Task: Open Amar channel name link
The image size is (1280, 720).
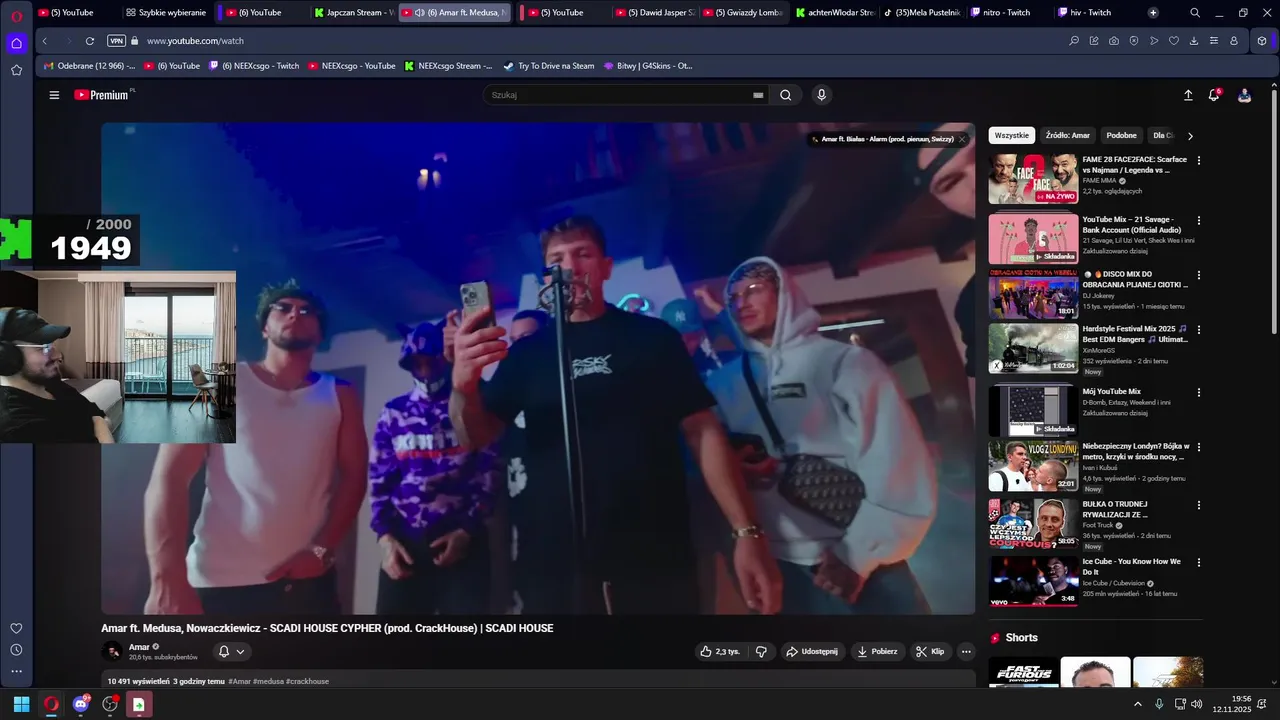Action: [x=139, y=647]
